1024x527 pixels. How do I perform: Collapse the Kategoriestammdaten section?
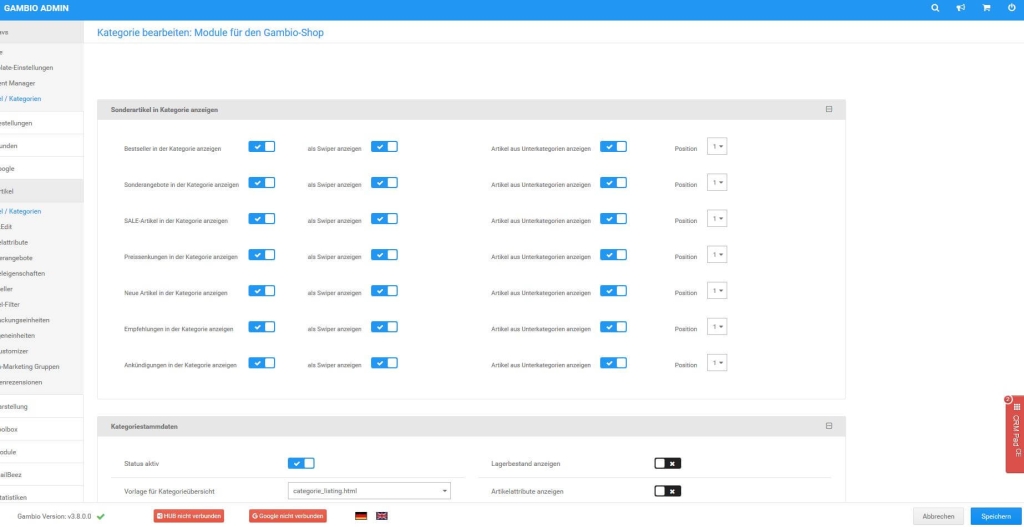(x=828, y=426)
